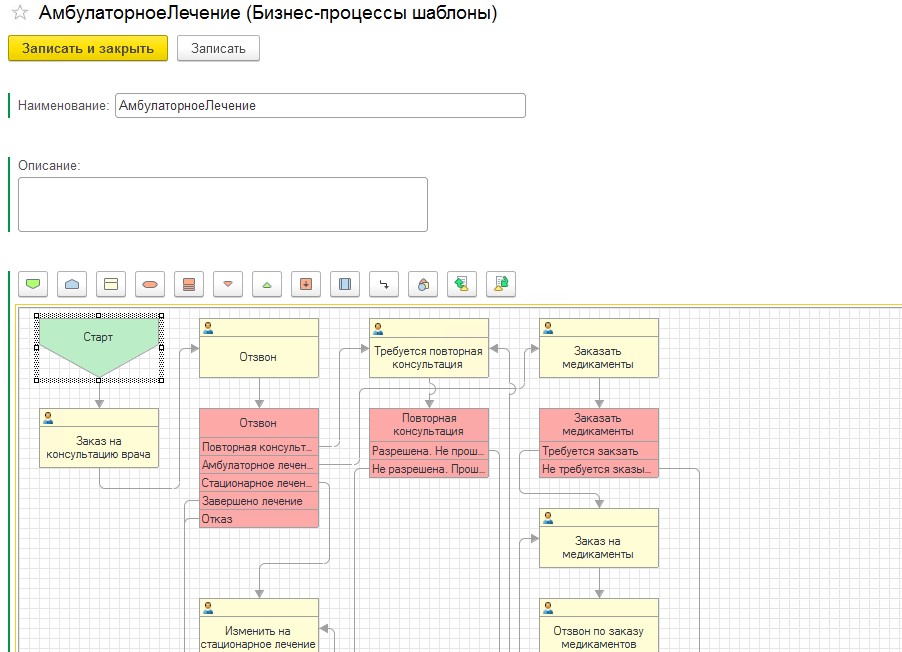
Task: Select the downward split triangle tool
Action: coord(228,284)
